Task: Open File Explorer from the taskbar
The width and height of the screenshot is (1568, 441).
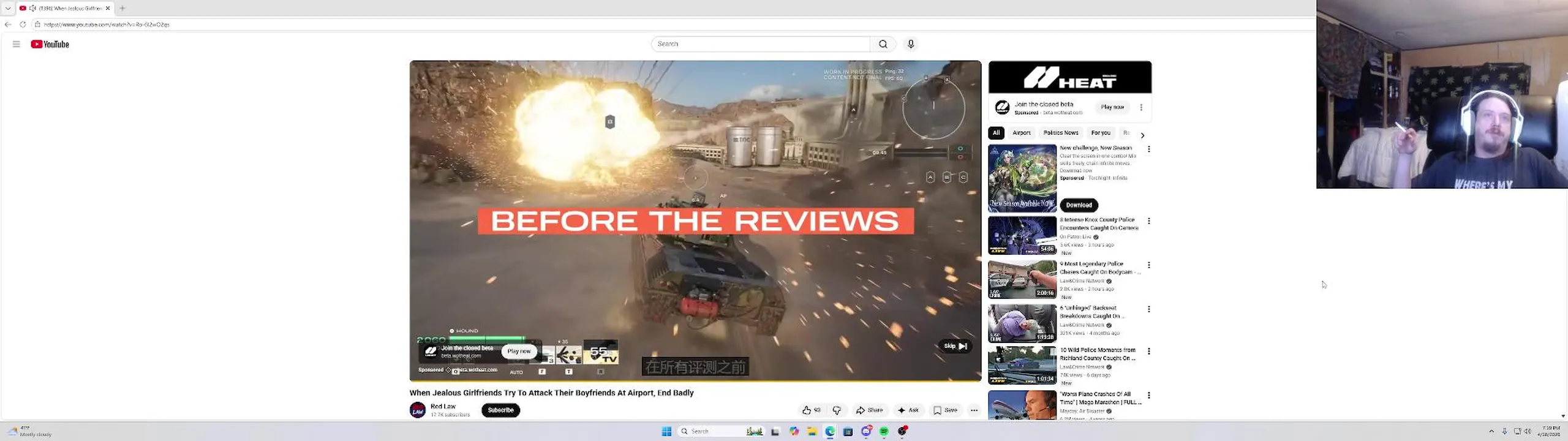Action: point(812,431)
